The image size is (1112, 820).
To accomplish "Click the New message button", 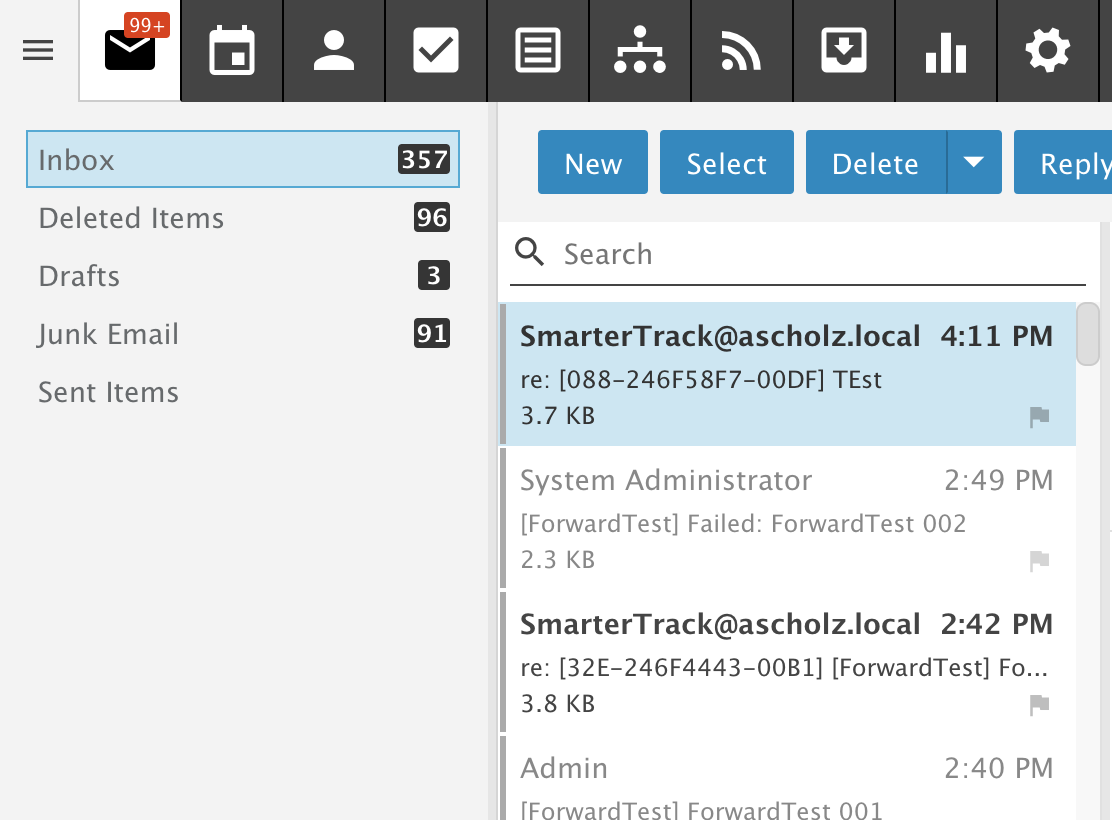I will (x=593, y=162).
